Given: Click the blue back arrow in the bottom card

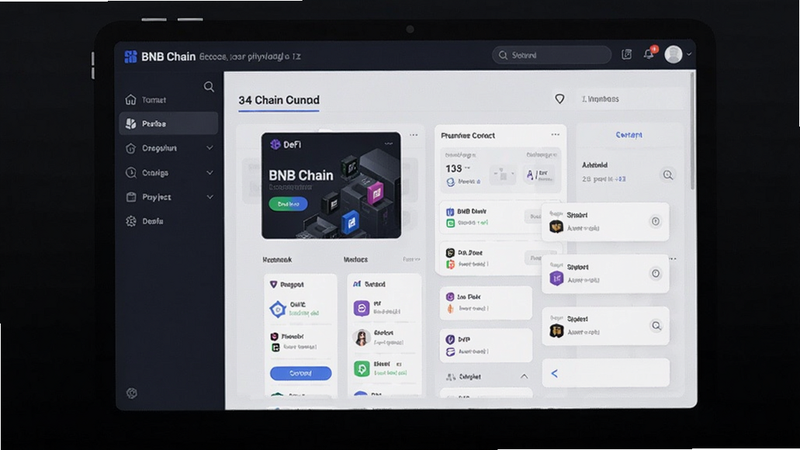Looking at the screenshot, I should point(555,373).
